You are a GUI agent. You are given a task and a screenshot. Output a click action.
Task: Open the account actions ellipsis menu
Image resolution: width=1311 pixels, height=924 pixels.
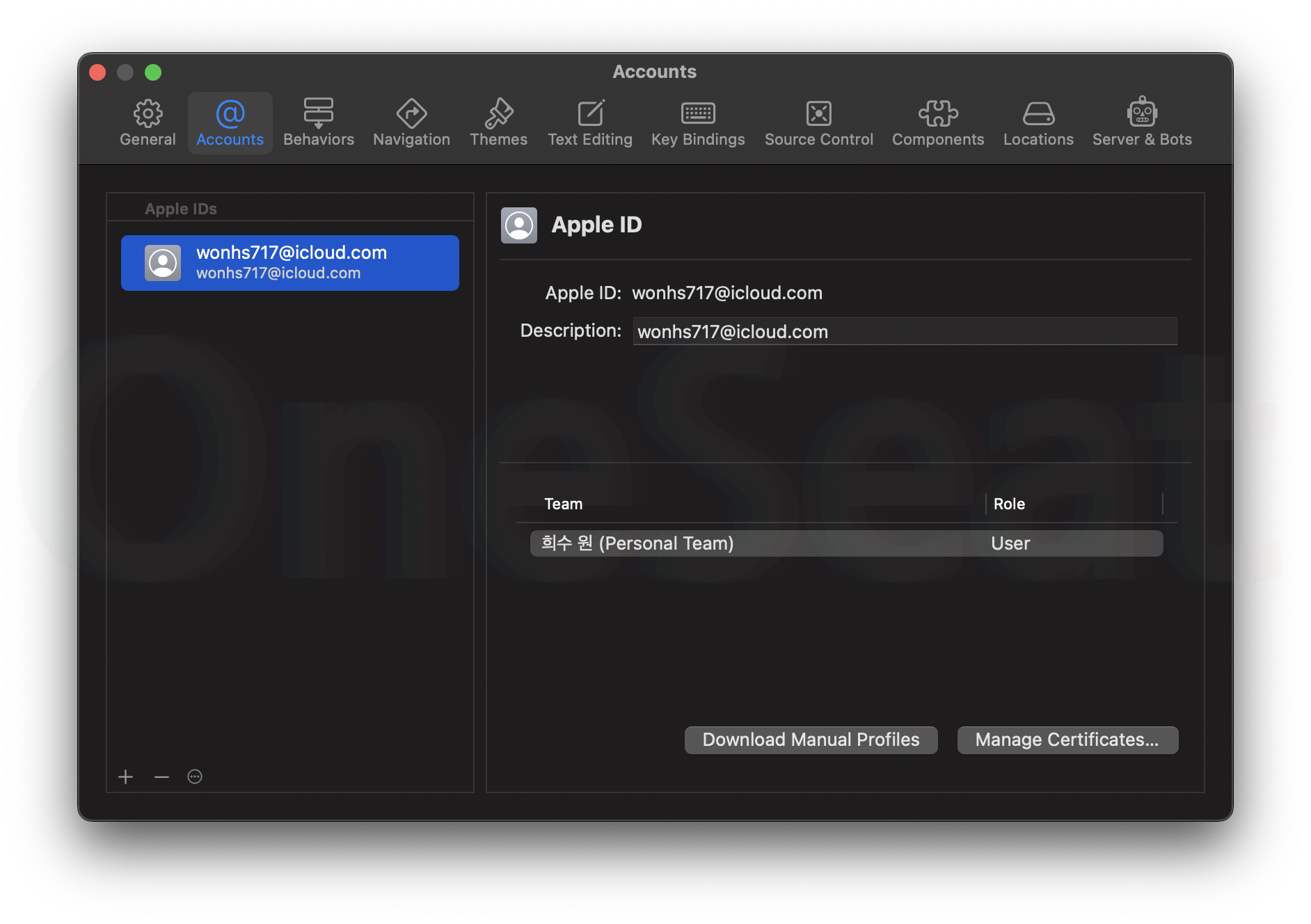[195, 776]
